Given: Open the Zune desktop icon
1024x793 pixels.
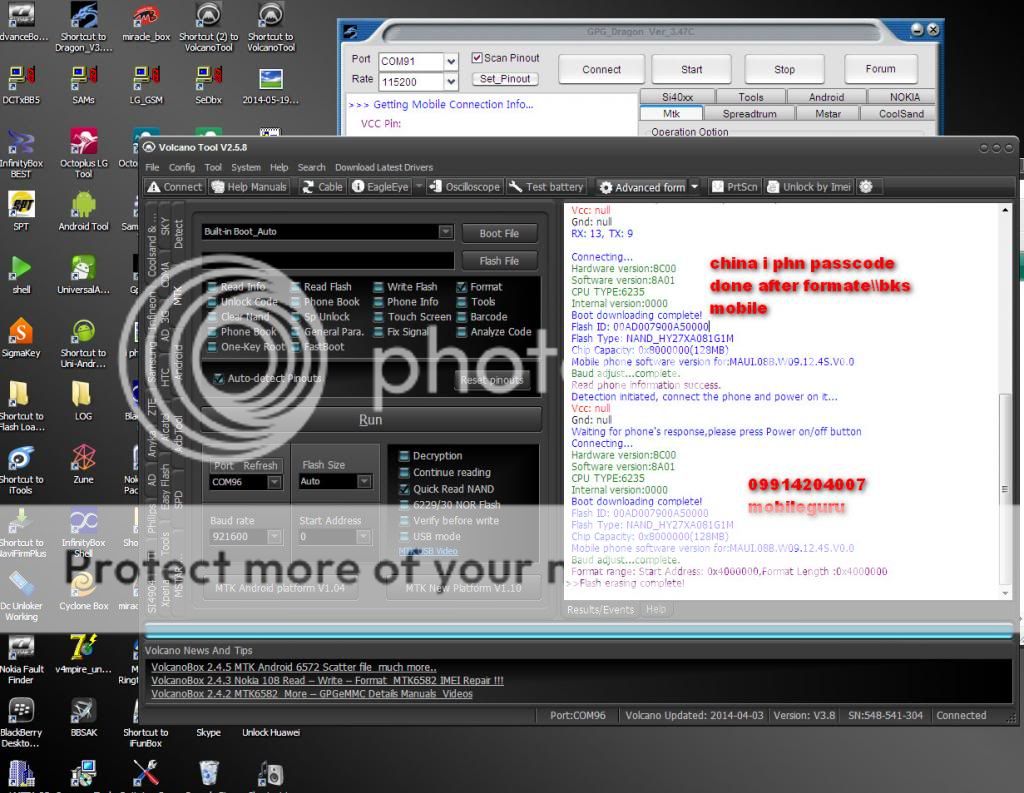Looking at the screenshot, I should point(84,464).
